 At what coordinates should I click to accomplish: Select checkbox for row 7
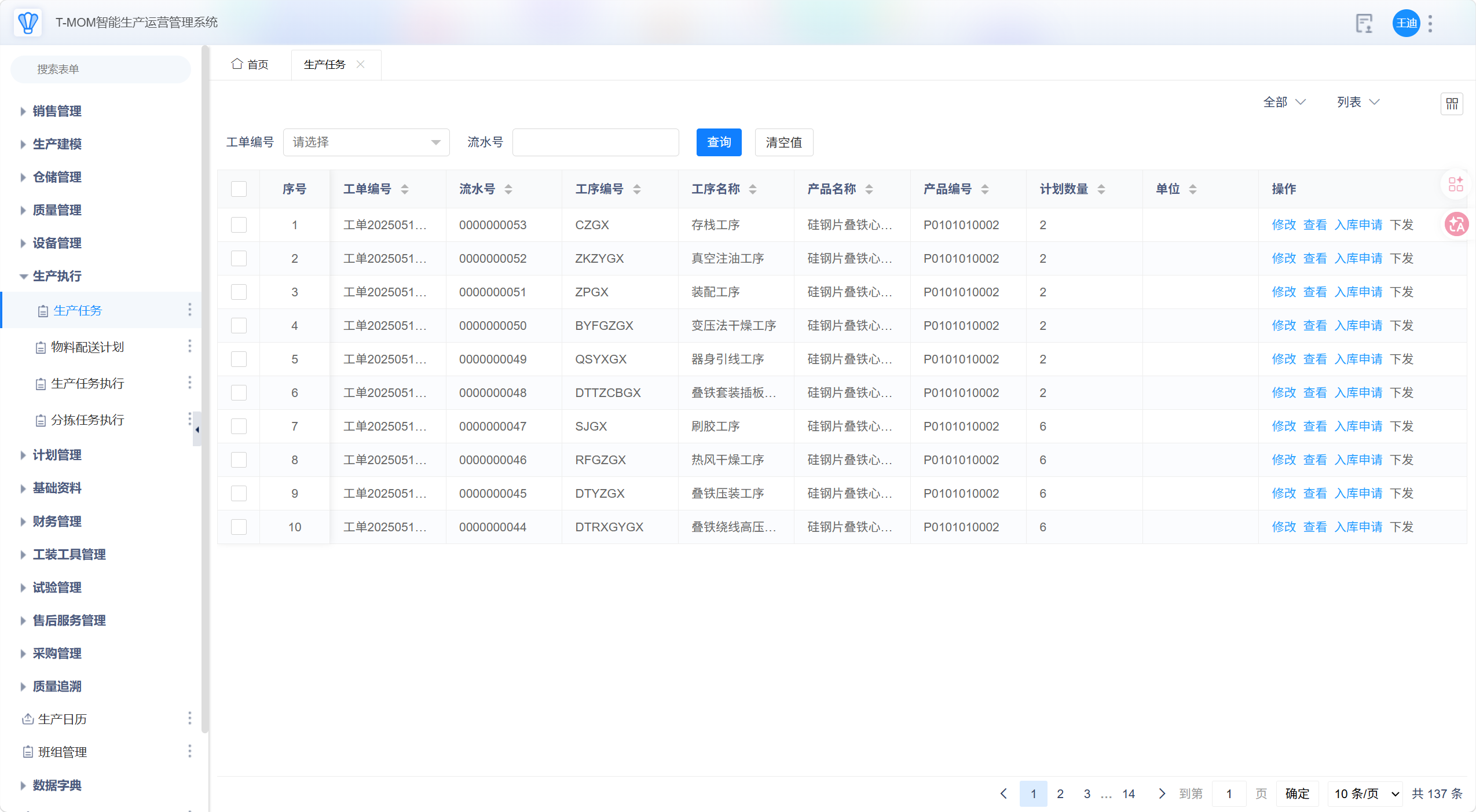239,426
